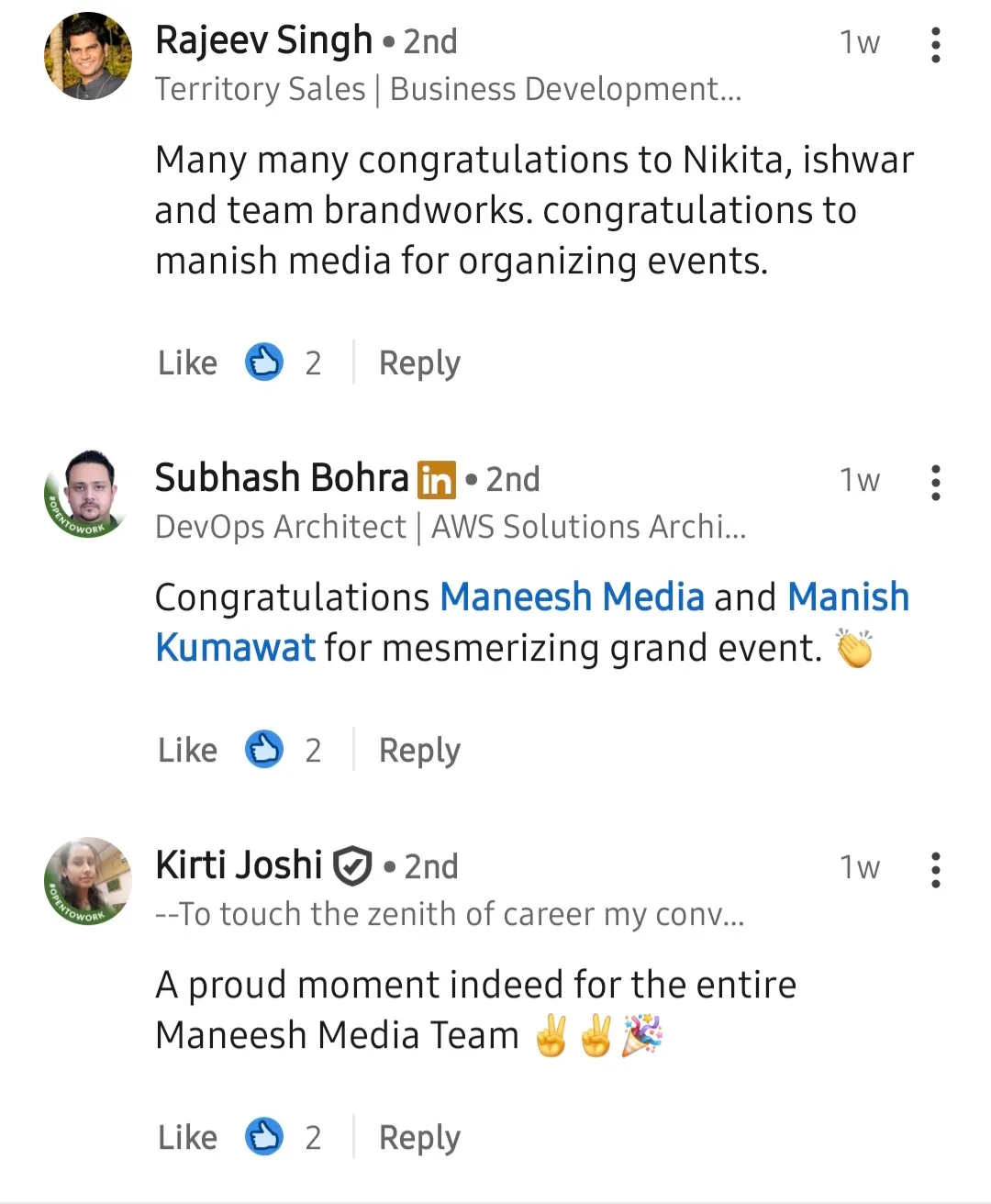The image size is (991, 1204).
Task: Open three-dot menu on Subhash Bohra's comment
Action: (x=935, y=483)
